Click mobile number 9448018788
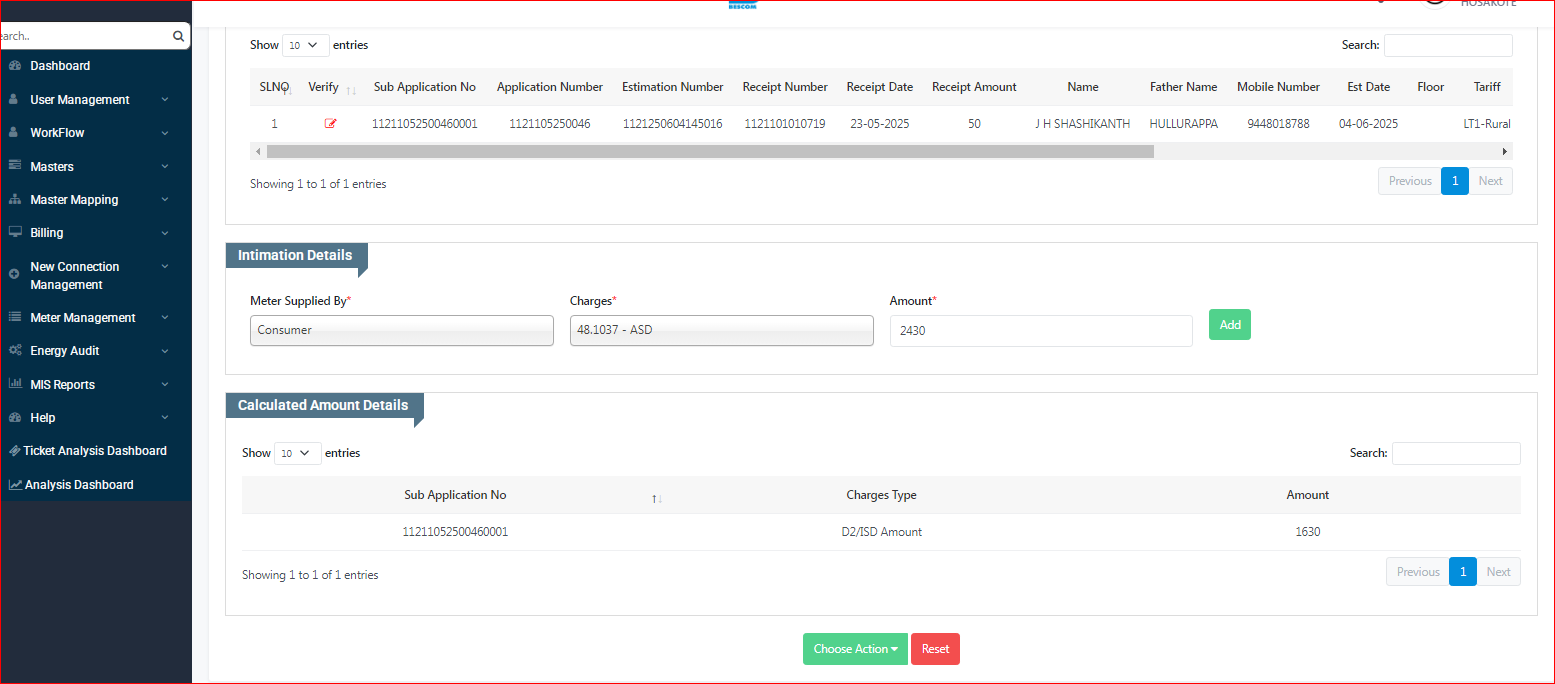Screen dimensions: 1555x684 1278,124
